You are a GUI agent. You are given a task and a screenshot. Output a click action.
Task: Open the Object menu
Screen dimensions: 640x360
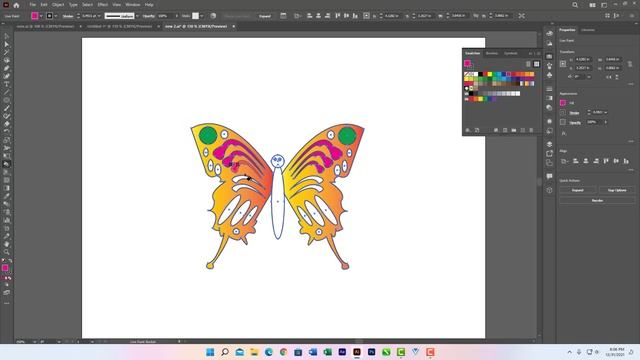point(58,5)
